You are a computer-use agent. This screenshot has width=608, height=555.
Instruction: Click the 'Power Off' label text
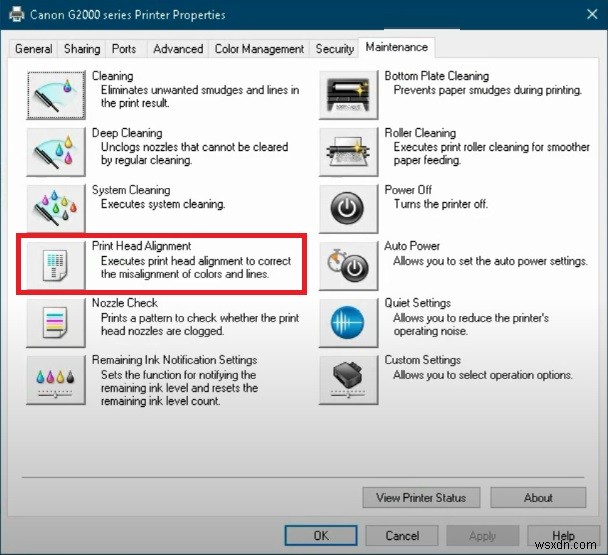tap(408, 190)
